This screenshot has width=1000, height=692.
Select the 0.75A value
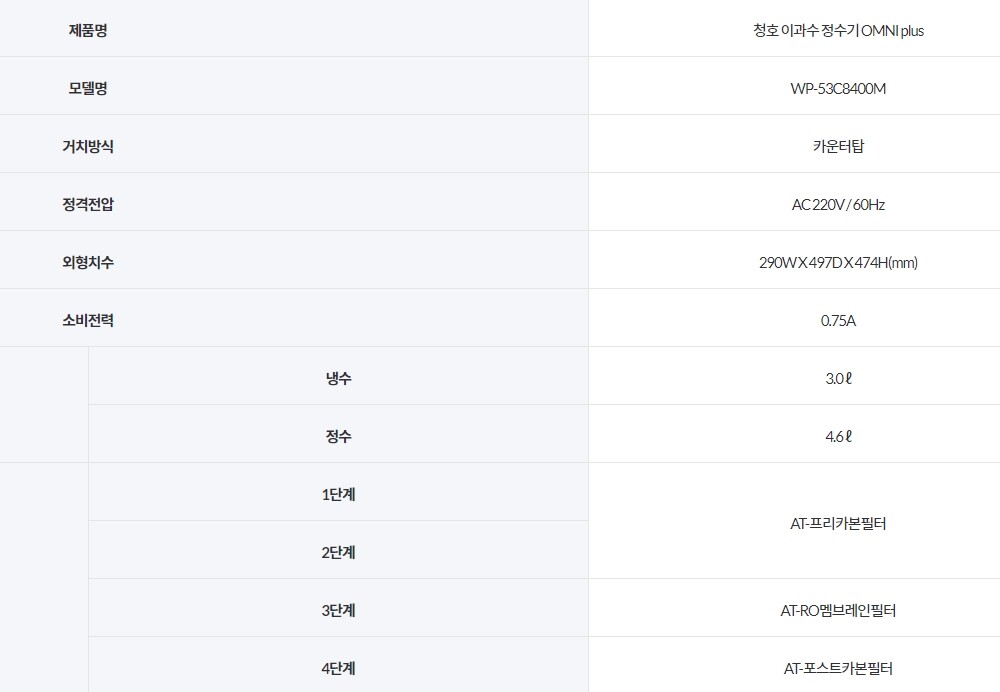[838, 320]
